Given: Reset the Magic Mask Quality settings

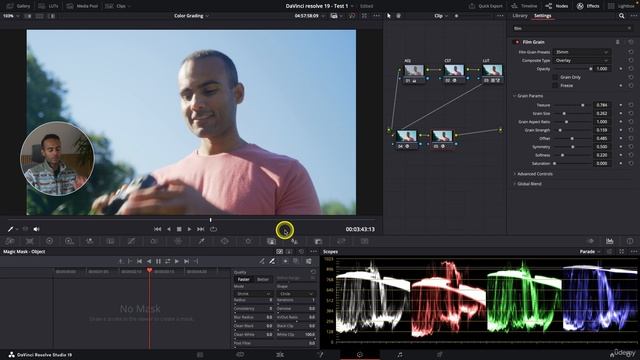Looking at the screenshot, I should tap(313, 272).
